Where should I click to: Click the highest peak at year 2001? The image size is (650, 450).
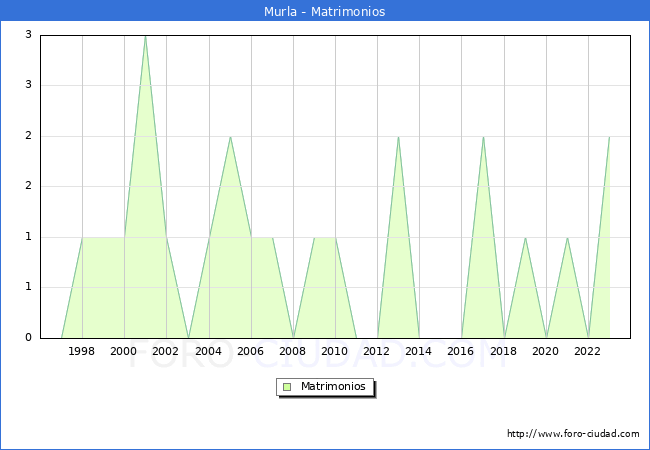[x=145, y=36]
